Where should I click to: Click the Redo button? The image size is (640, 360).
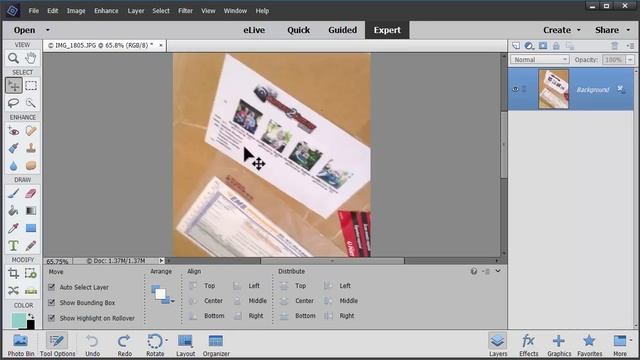click(124, 345)
